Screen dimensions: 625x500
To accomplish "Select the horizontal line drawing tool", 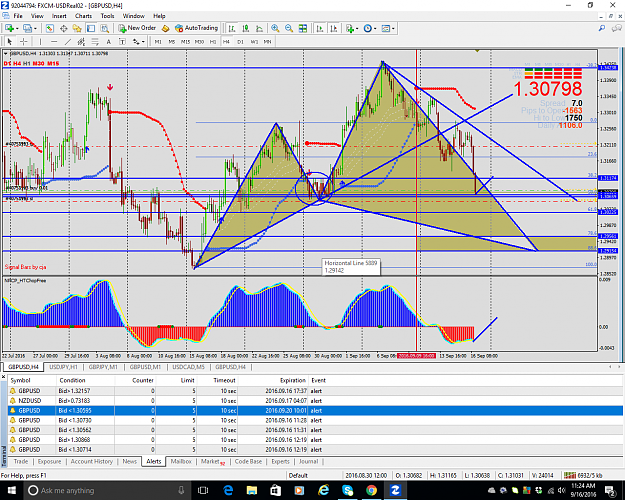I will [54, 41].
